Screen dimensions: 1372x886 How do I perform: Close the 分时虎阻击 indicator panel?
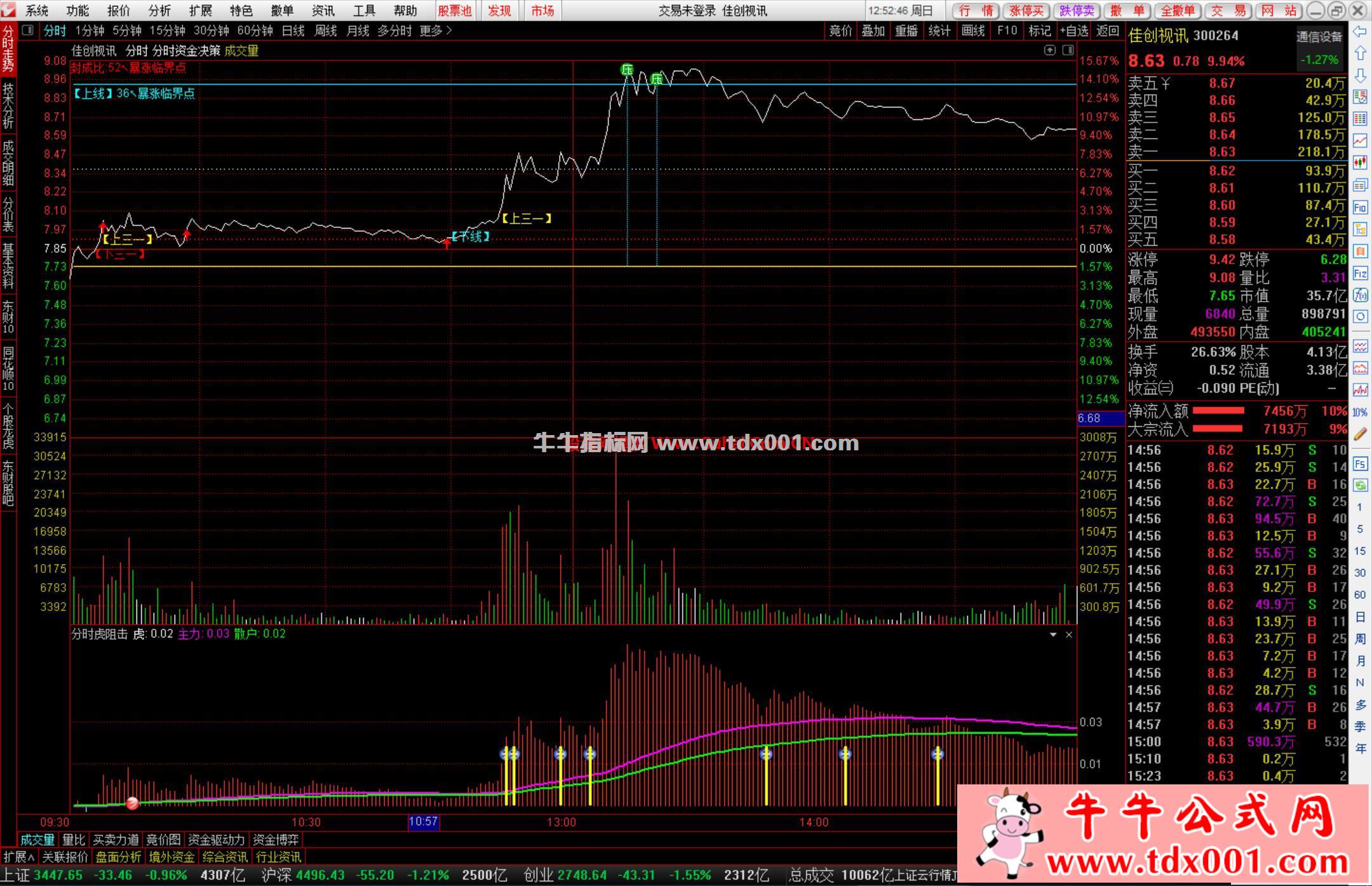(x=1069, y=634)
